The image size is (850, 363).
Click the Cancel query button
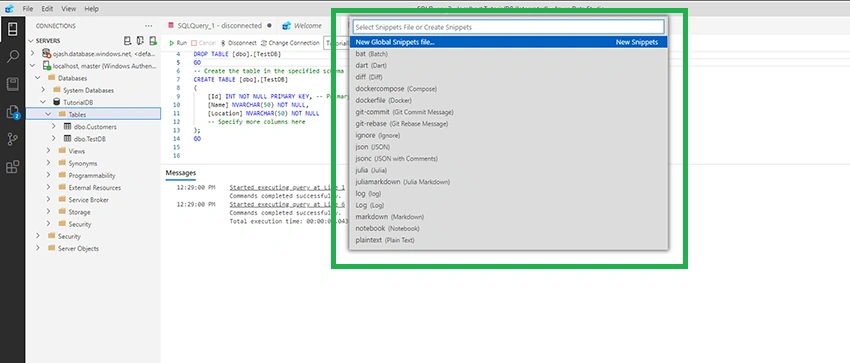[x=203, y=43]
